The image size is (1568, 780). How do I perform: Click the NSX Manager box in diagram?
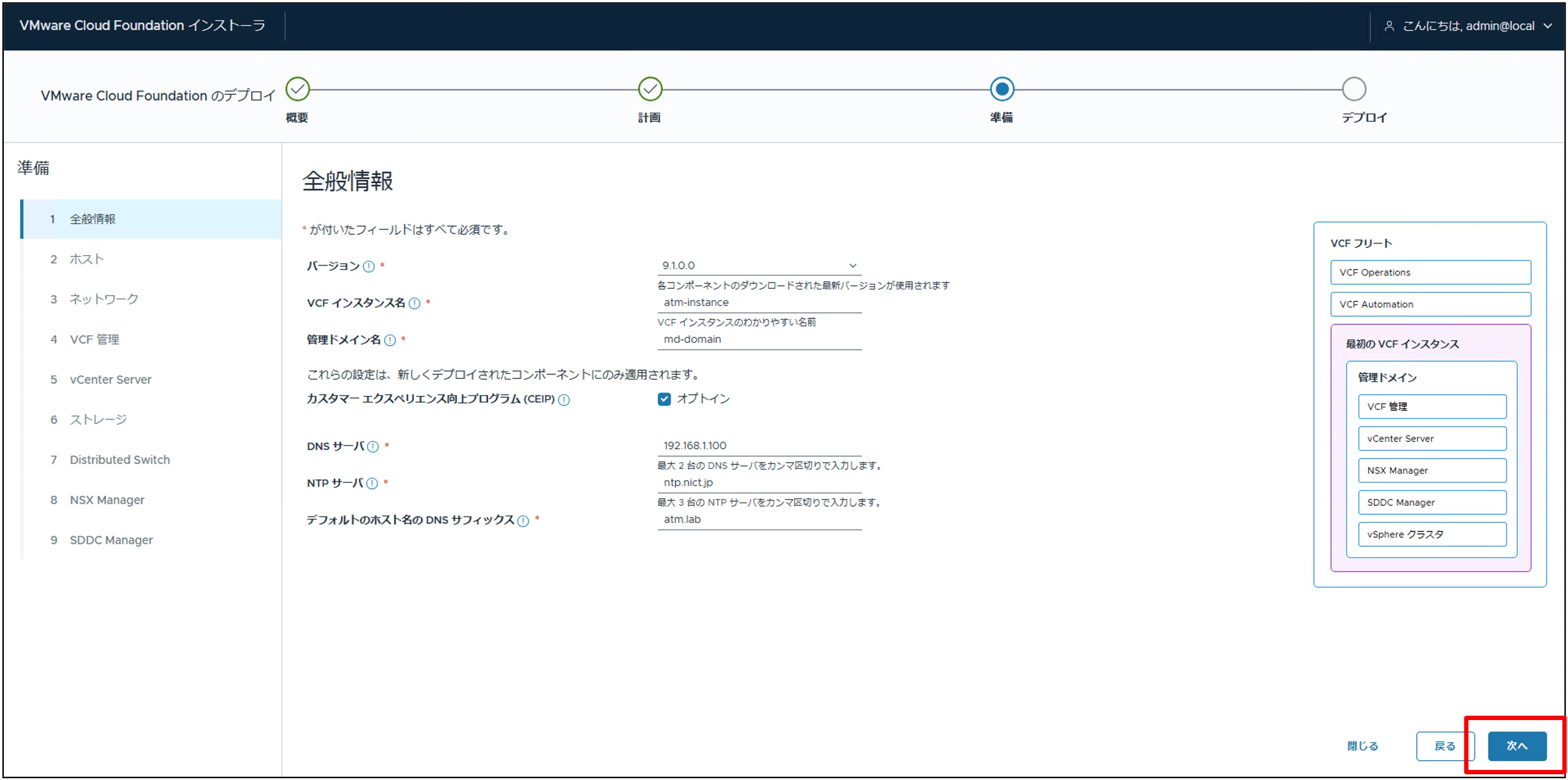(1432, 471)
